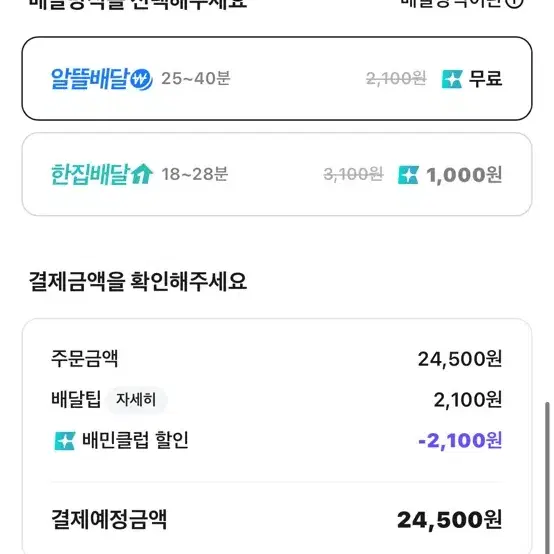
Task: Tap the 1,000원 discounted delivery price
Action: click(x=464, y=175)
